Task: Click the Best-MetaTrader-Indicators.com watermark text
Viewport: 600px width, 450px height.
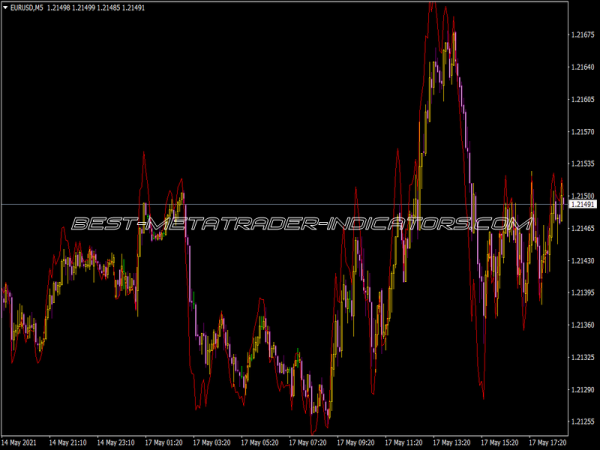Action: click(x=300, y=225)
